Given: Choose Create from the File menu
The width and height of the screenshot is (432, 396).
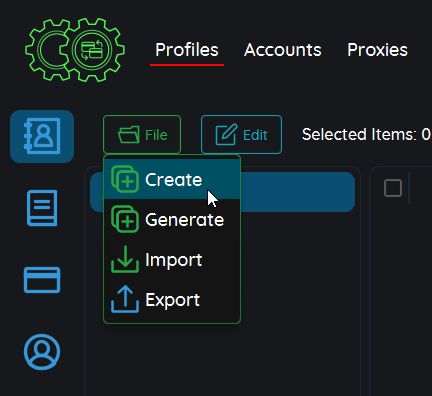Looking at the screenshot, I should (x=172, y=179).
